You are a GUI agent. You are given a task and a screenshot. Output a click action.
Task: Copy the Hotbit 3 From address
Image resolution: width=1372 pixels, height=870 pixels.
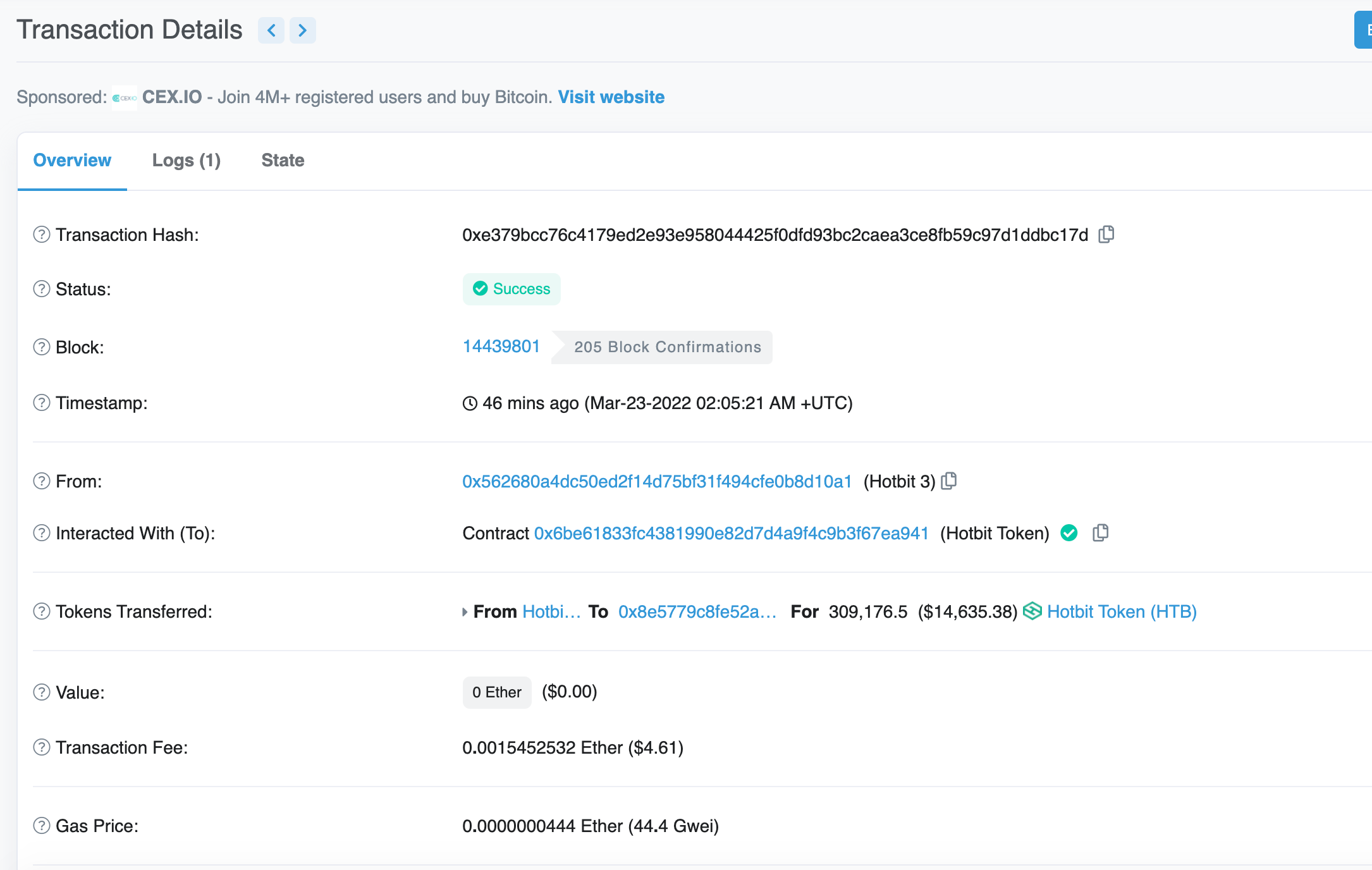[x=949, y=481]
